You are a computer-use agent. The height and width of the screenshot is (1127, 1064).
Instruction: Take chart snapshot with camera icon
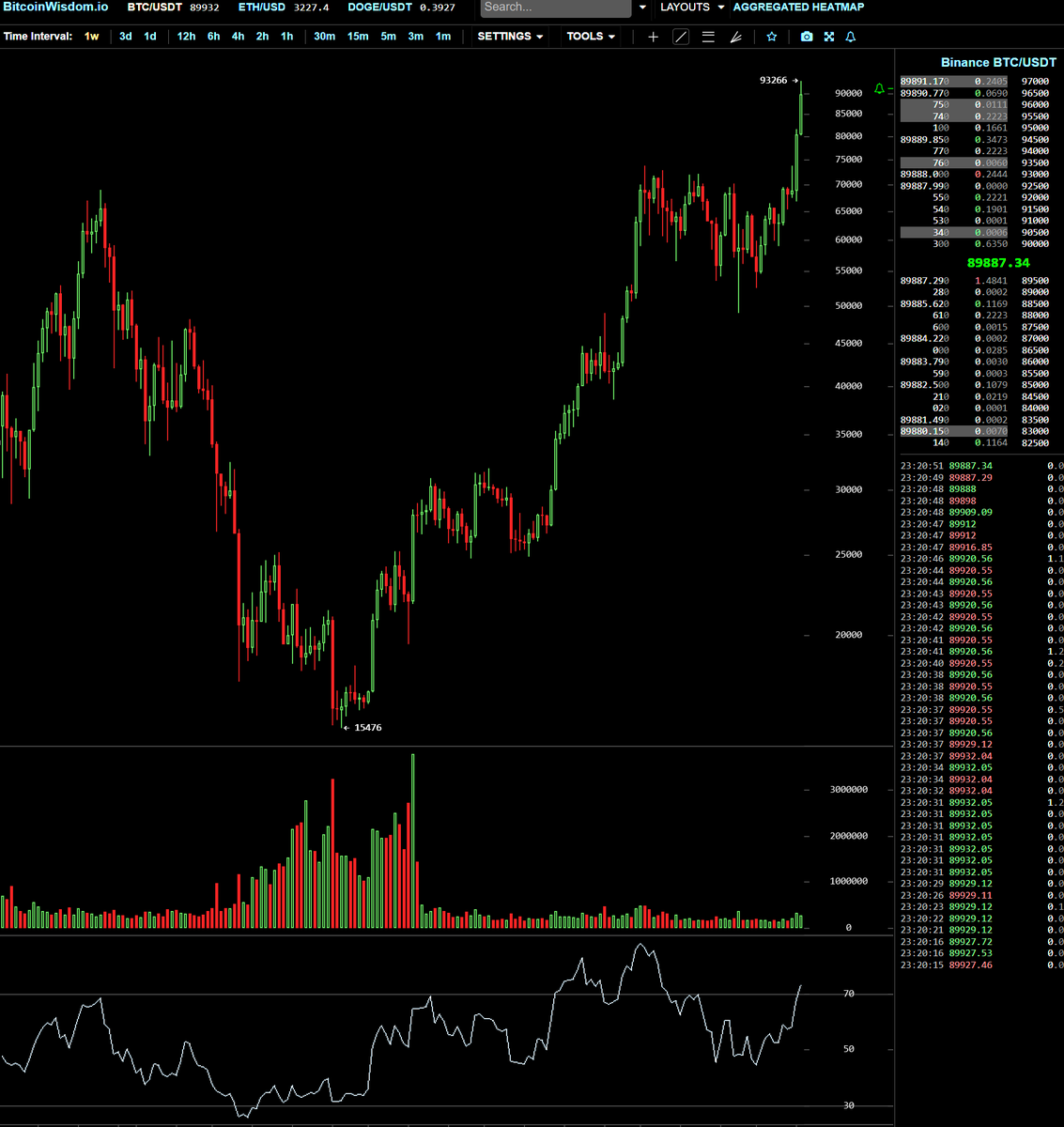pos(807,37)
